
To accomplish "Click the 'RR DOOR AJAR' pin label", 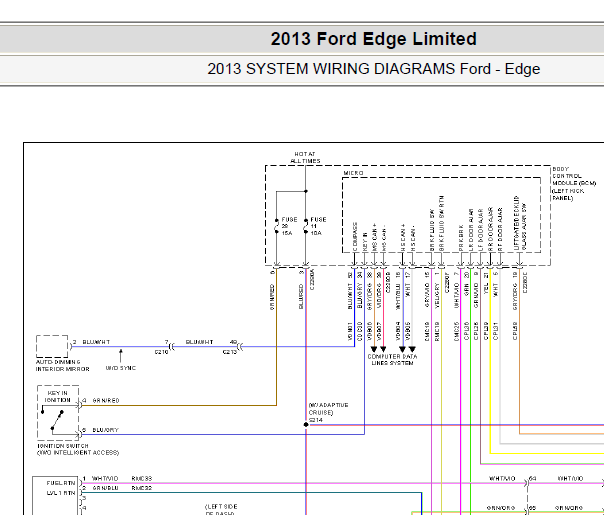I will click(x=490, y=230).
